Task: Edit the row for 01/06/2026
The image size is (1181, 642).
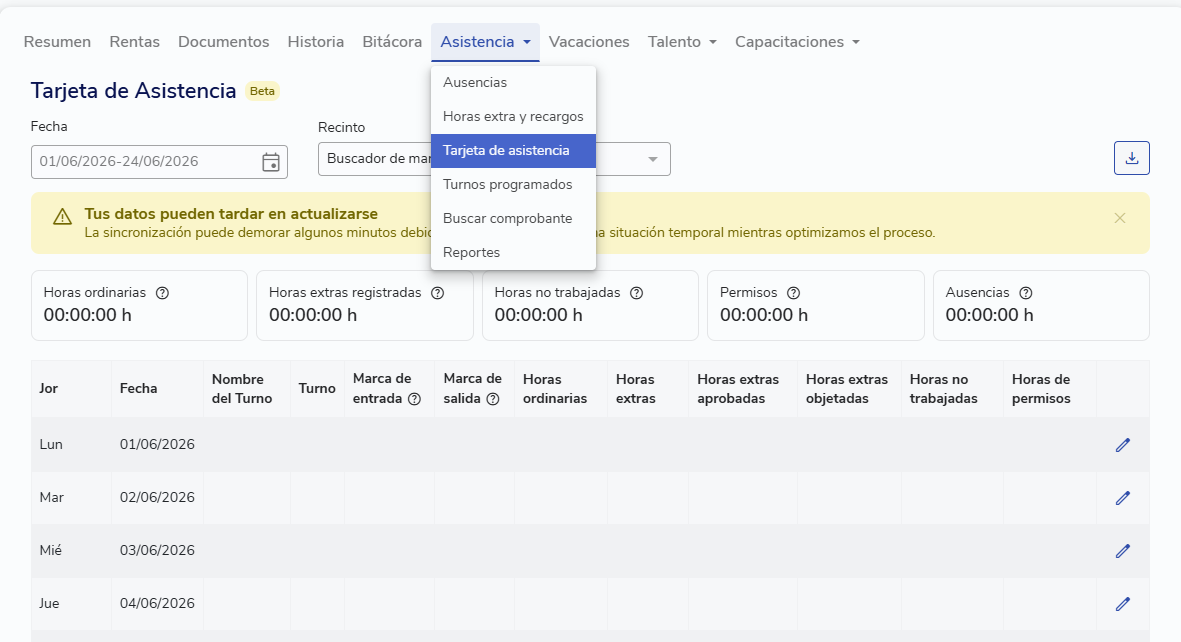Action: coord(1122,445)
